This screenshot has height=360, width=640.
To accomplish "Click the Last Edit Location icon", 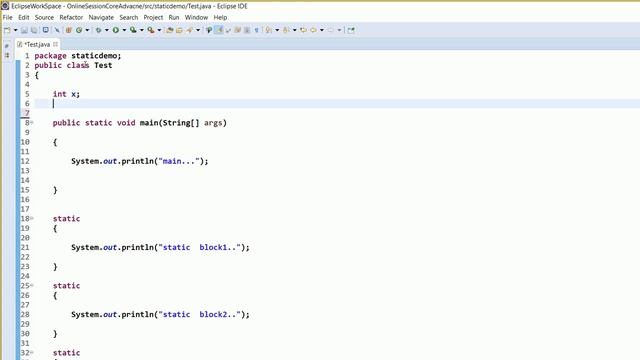I will (x=303, y=30).
